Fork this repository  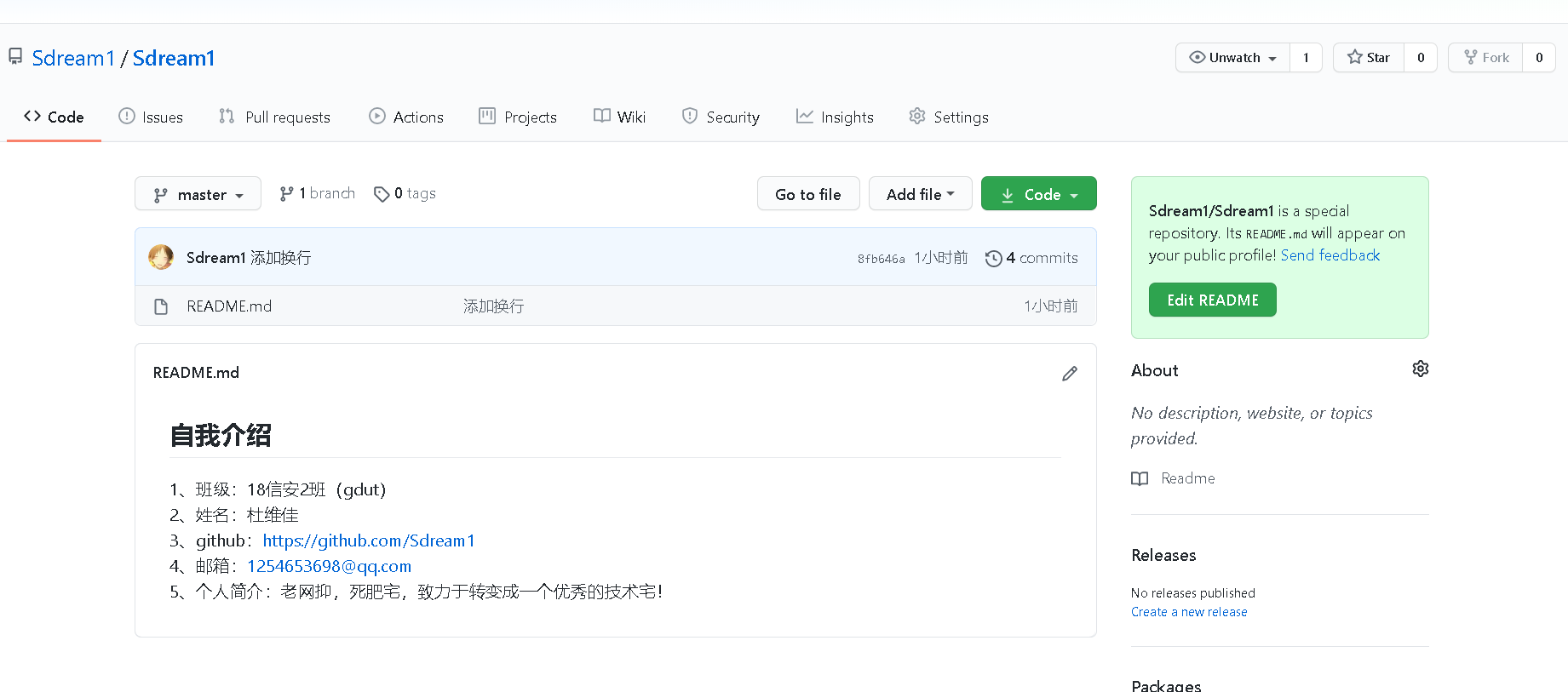pos(1486,58)
